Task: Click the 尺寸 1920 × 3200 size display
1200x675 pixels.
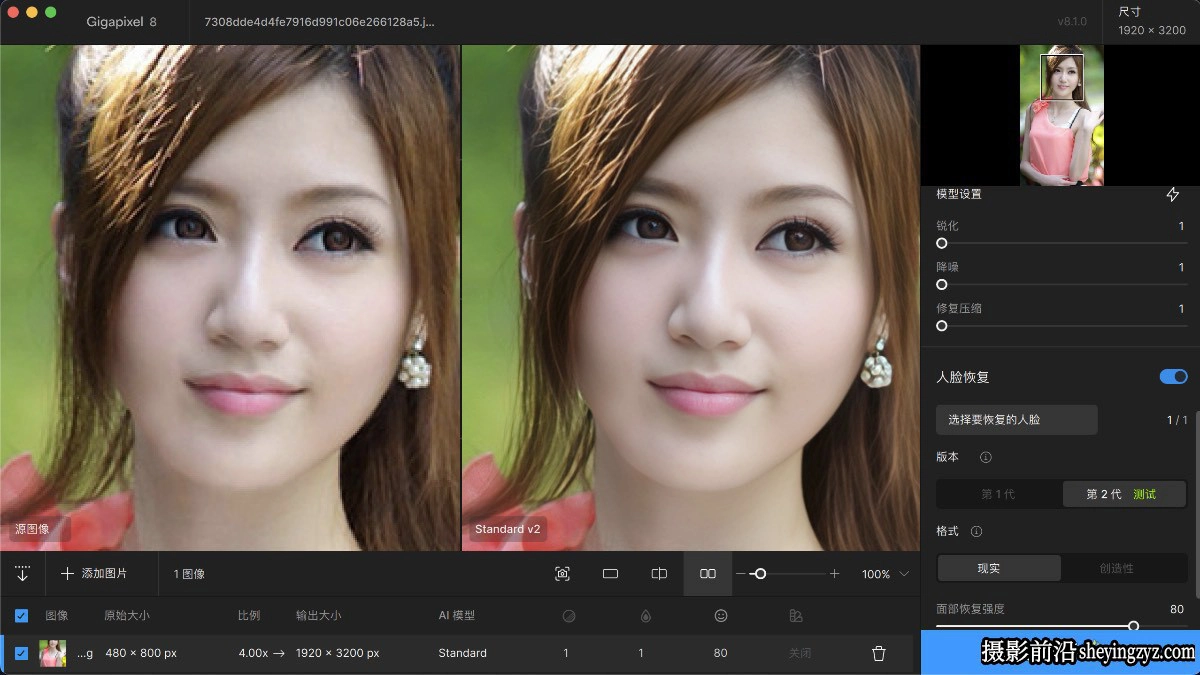Action: [1152, 22]
